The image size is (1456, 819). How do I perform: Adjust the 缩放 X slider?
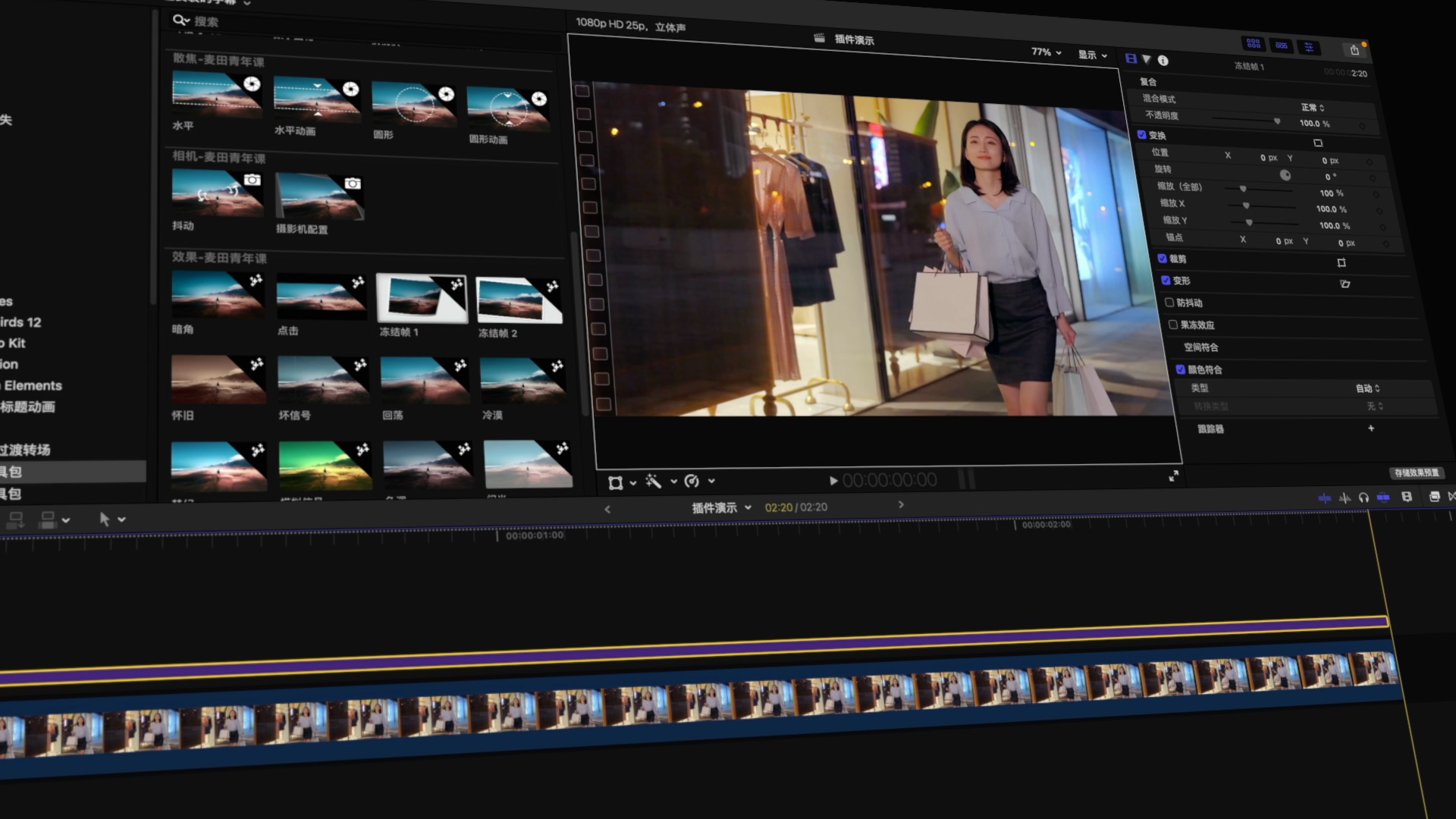[x=1246, y=206]
